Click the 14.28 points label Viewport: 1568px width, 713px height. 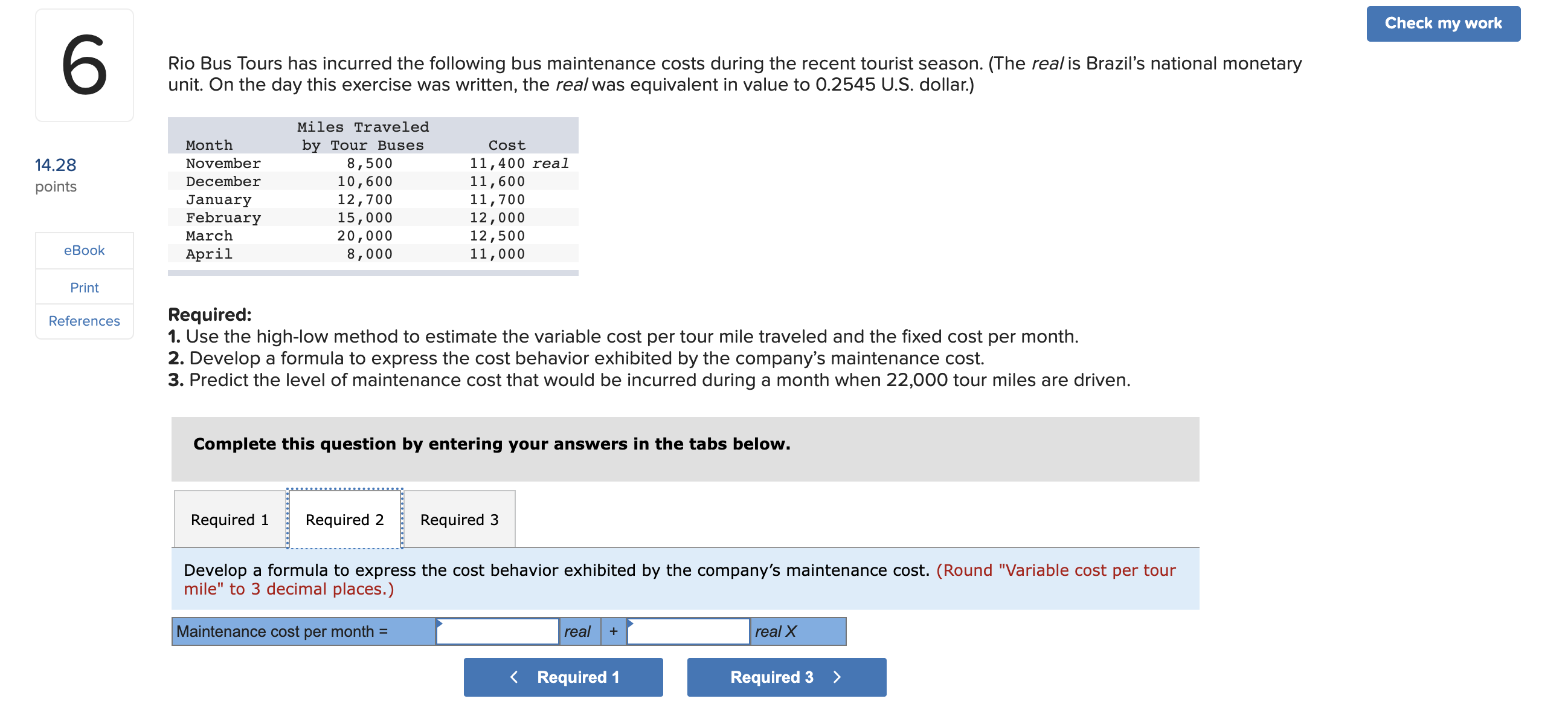pos(56,175)
